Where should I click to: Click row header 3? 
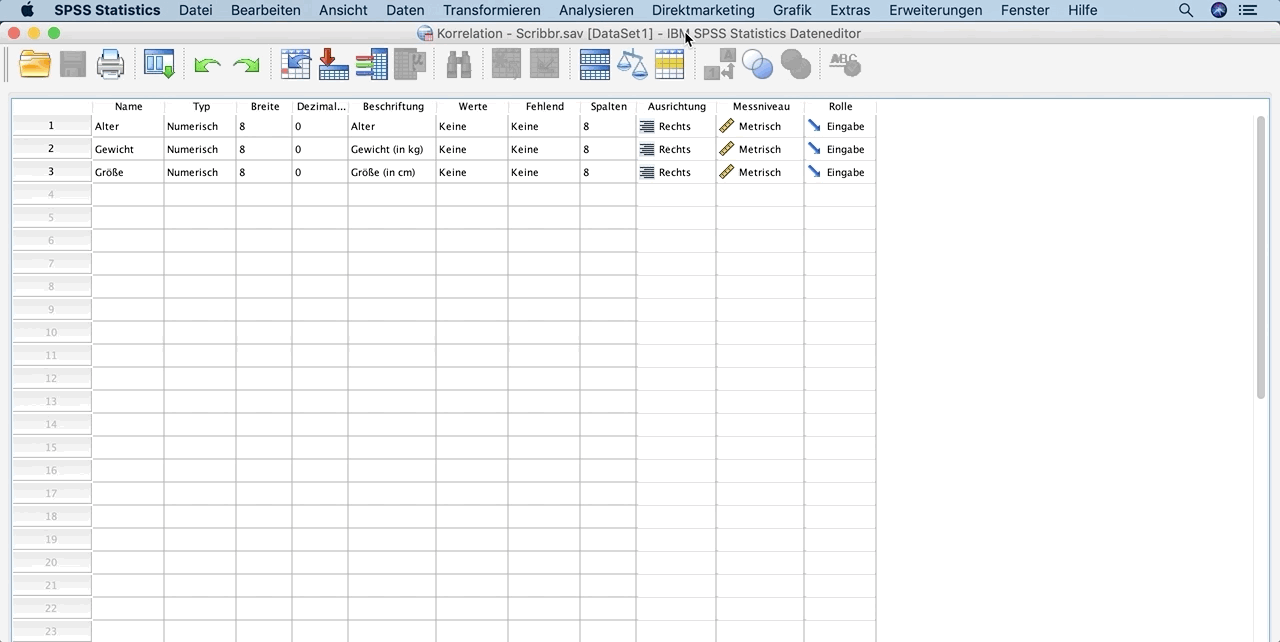point(52,173)
